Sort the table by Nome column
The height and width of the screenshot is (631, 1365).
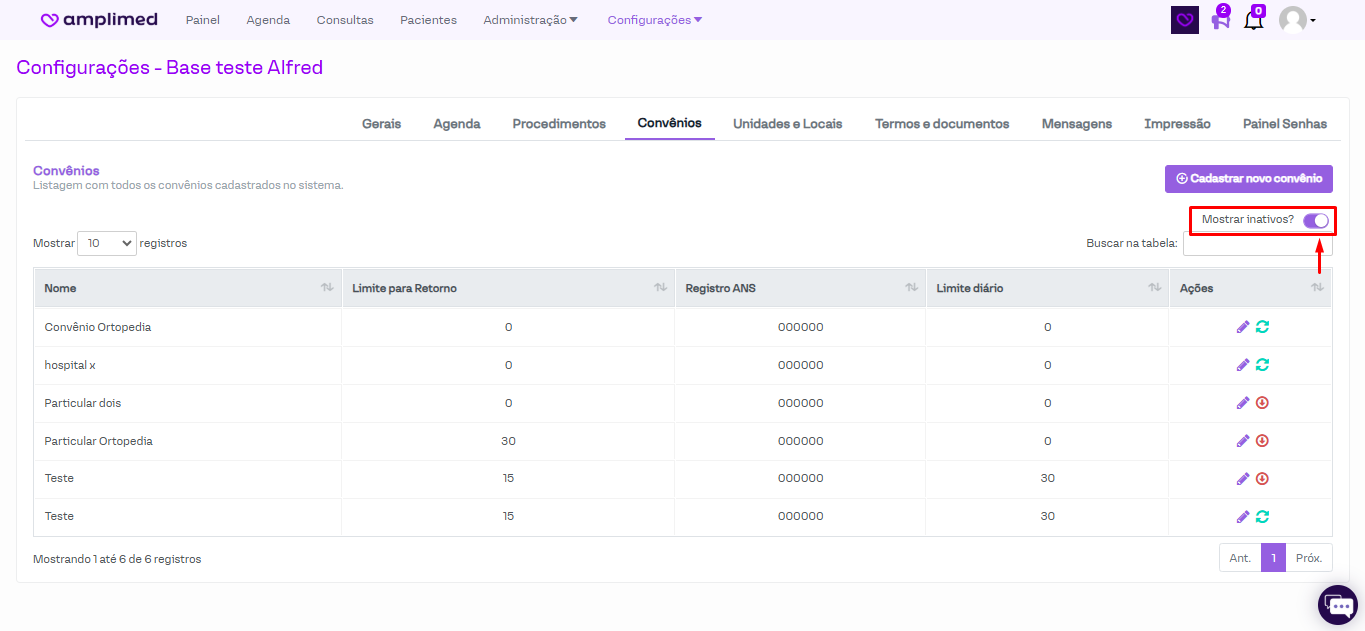coord(188,288)
